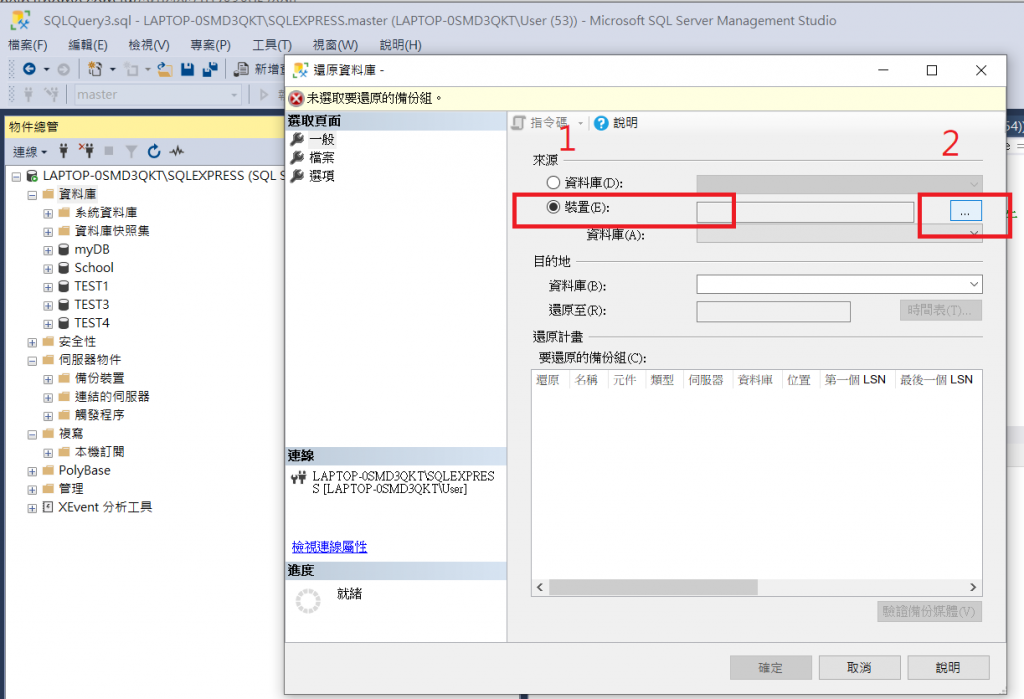This screenshot has width=1024, height=699.
Task: Click the Filter funnel icon in Object Explorer
Action: click(131, 152)
